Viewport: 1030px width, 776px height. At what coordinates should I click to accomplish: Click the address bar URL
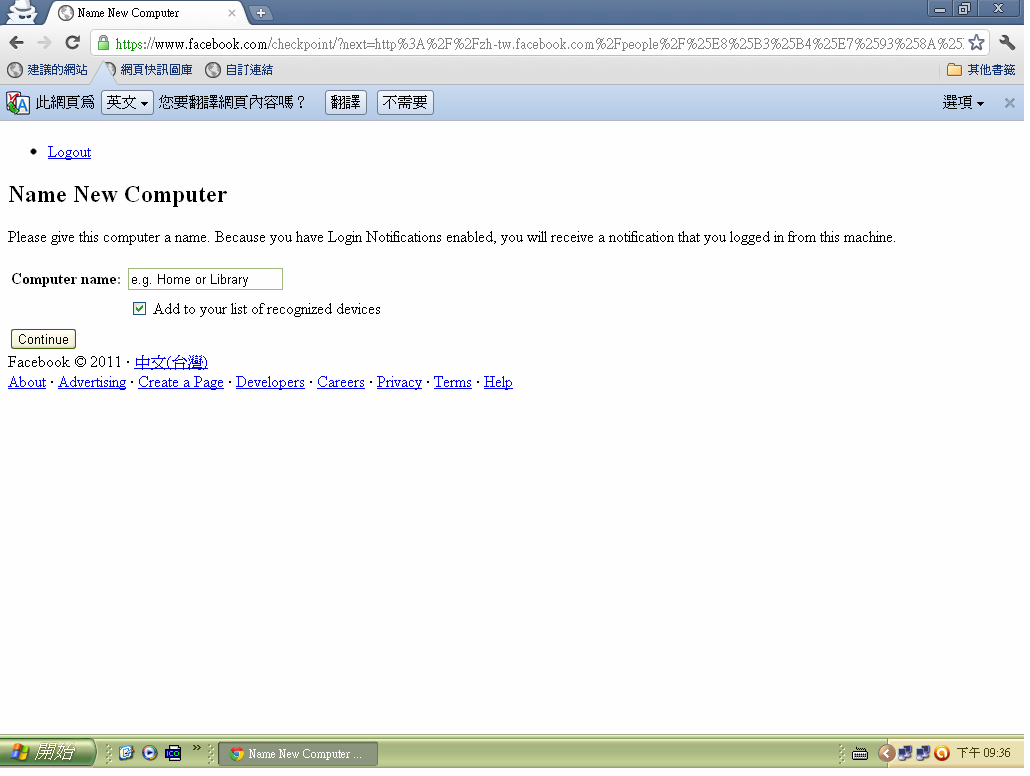pos(539,44)
